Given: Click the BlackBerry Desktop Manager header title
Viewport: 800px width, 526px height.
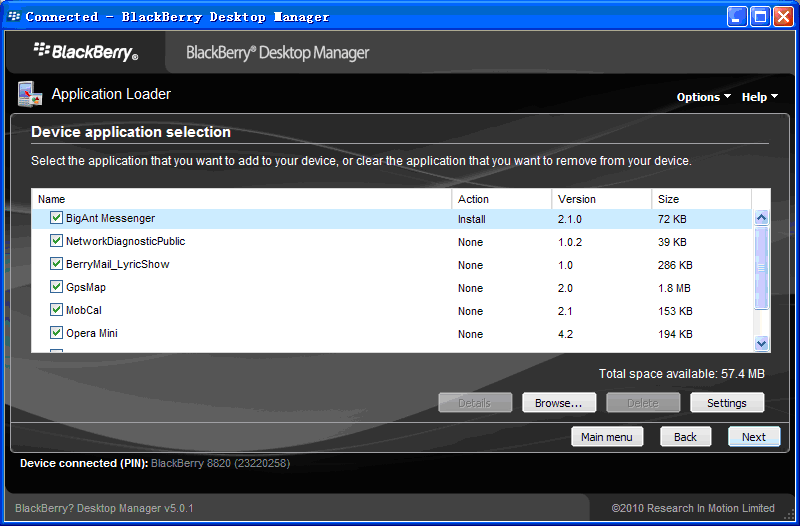Looking at the screenshot, I should [278, 53].
